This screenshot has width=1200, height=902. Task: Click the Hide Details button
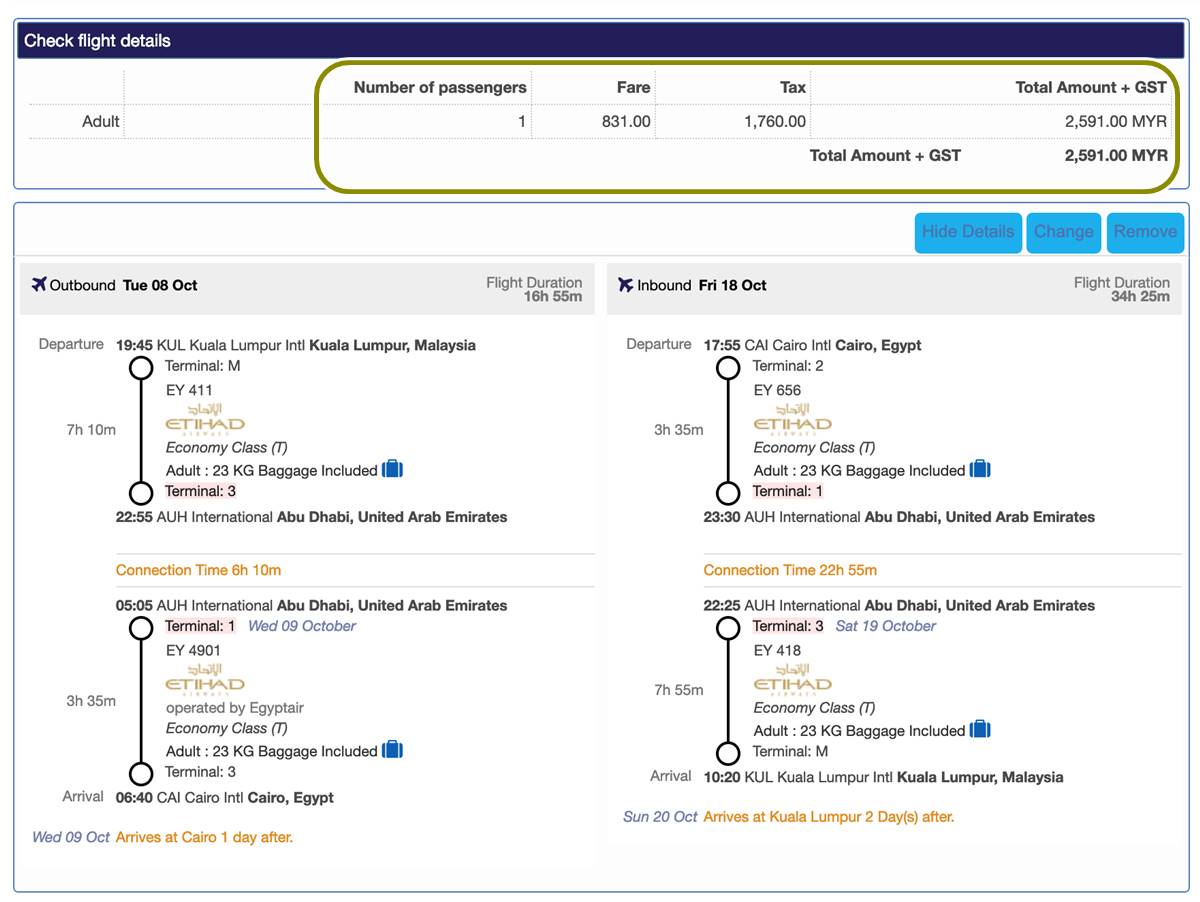(x=968, y=232)
